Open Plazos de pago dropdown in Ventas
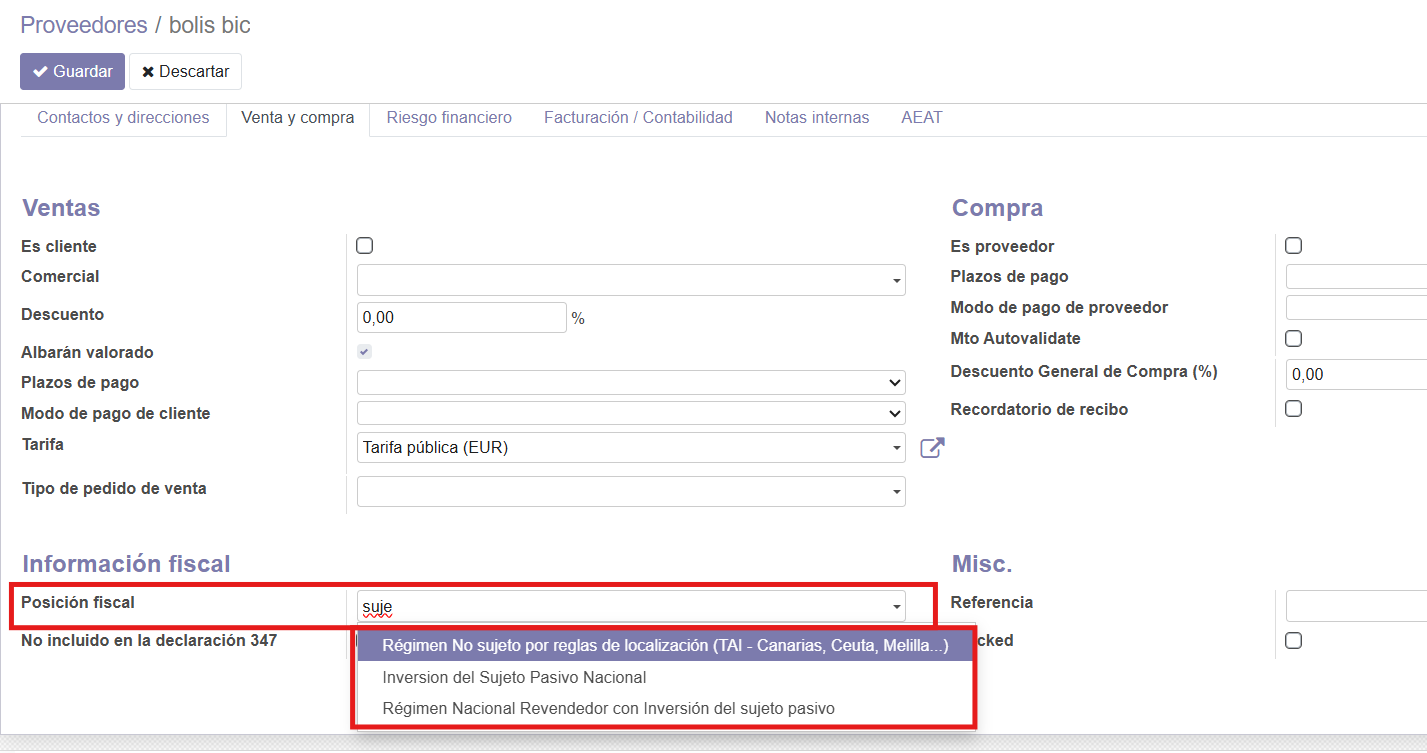This screenshot has width=1427, height=753. tap(630, 383)
